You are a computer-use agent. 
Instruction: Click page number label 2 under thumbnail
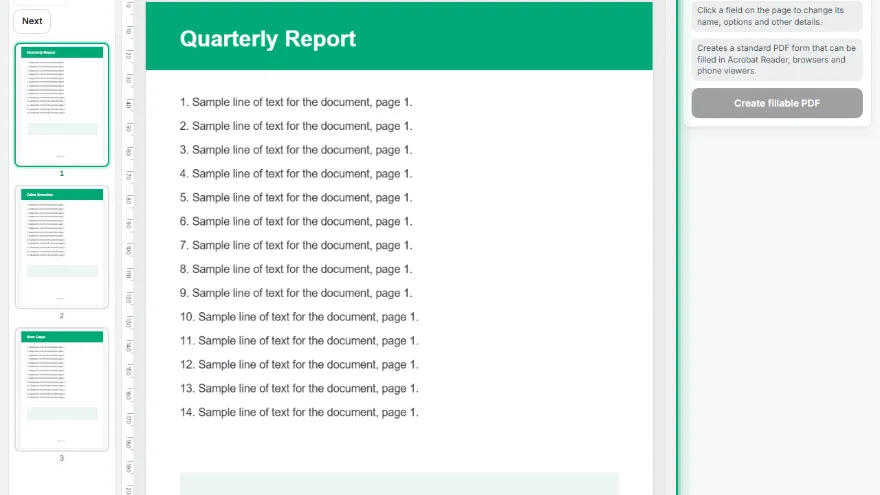(x=62, y=316)
